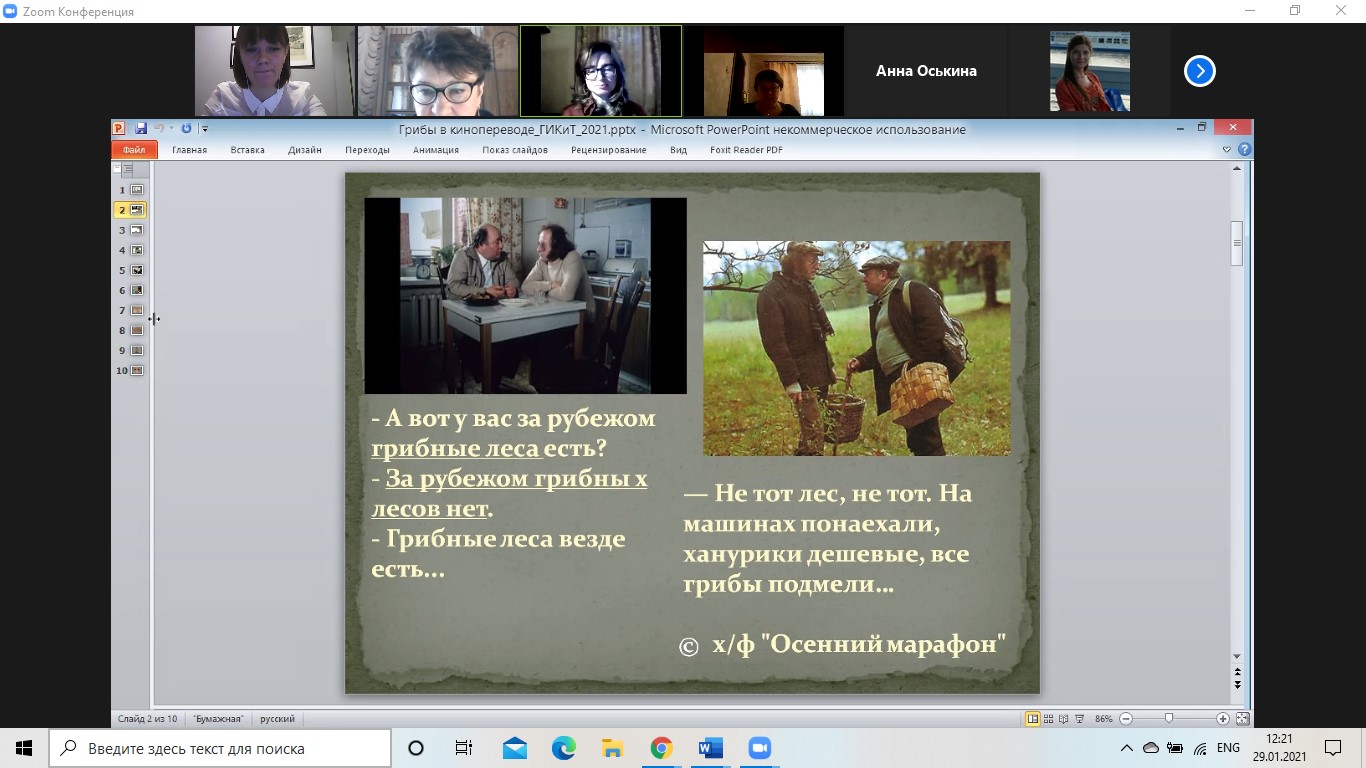Open the Анимация ribbon tab
The height and width of the screenshot is (768, 1366).
pos(435,150)
